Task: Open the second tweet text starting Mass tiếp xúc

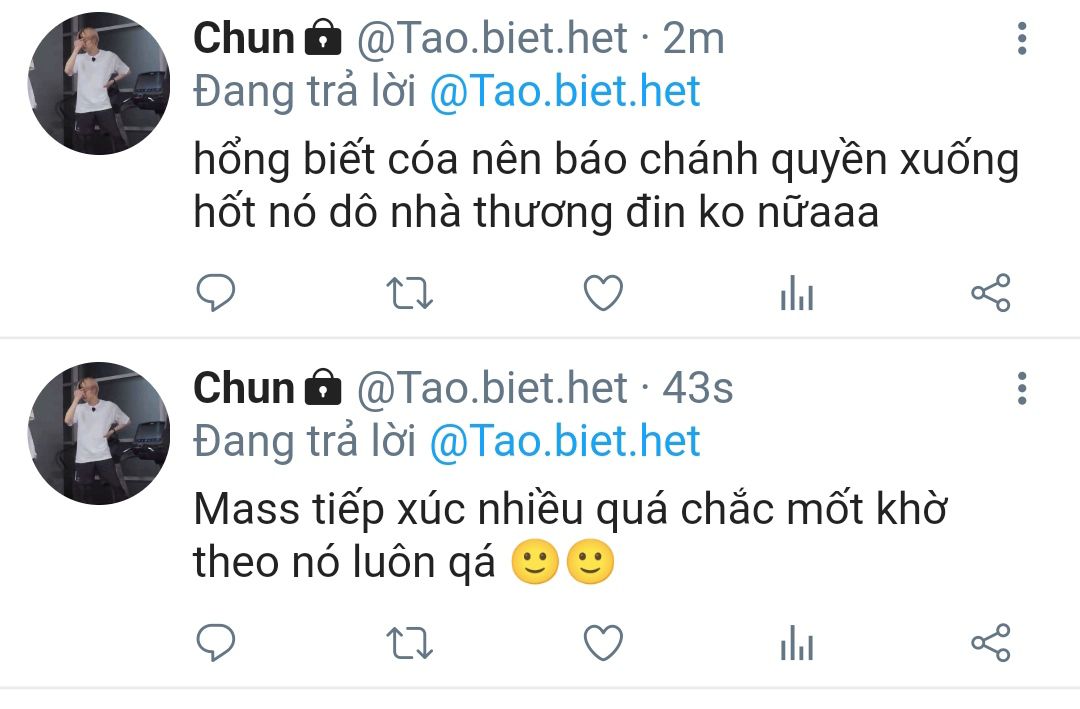Action: tap(570, 535)
